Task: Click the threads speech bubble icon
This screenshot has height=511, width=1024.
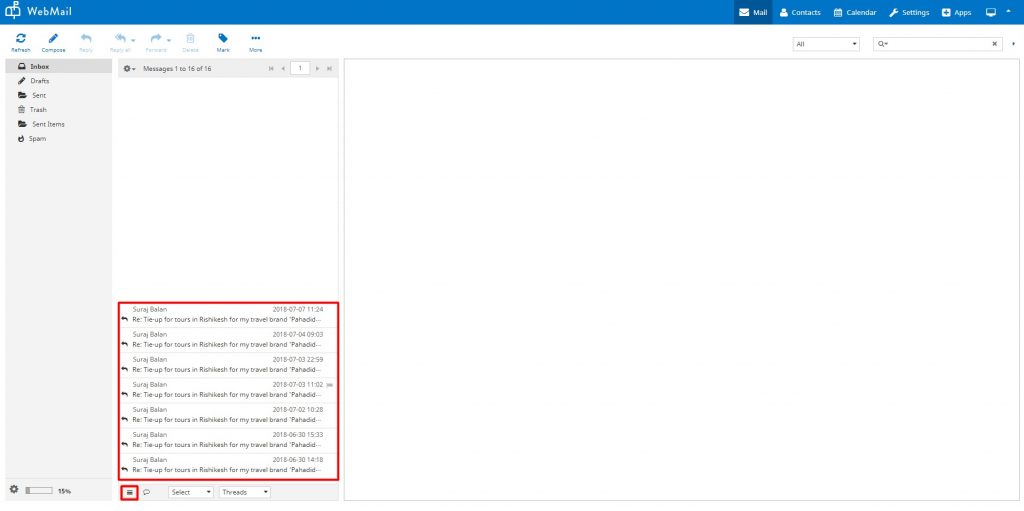Action: coord(147,492)
